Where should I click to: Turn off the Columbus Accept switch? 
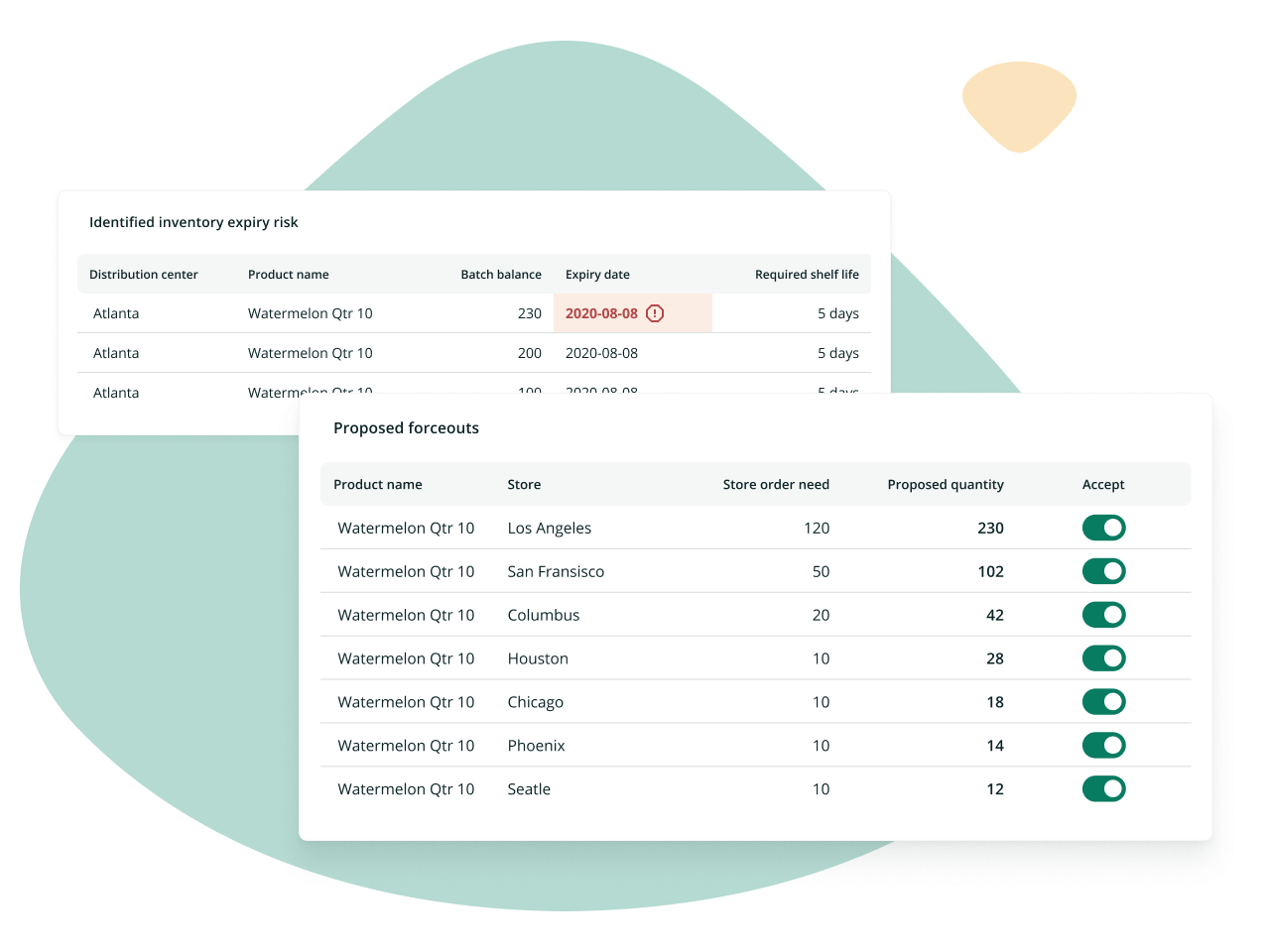click(x=1104, y=615)
